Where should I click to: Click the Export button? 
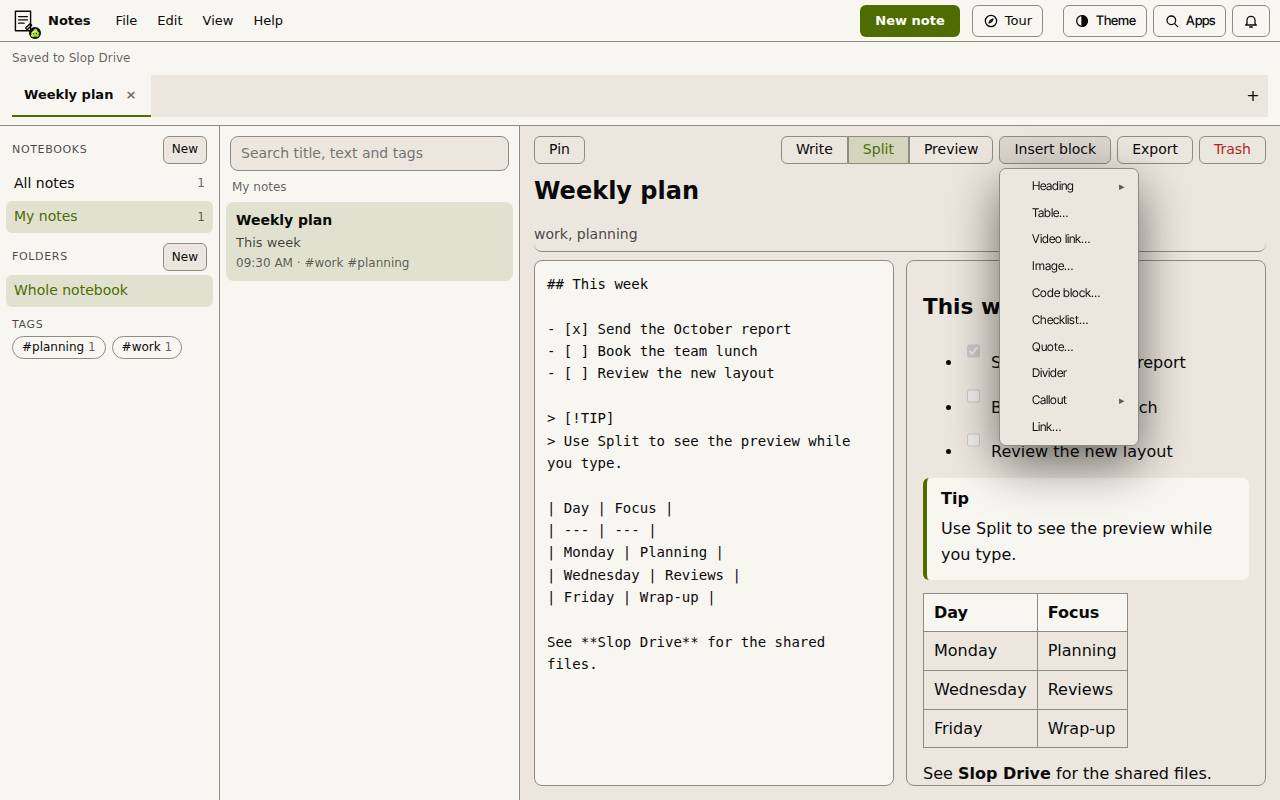(1155, 149)
